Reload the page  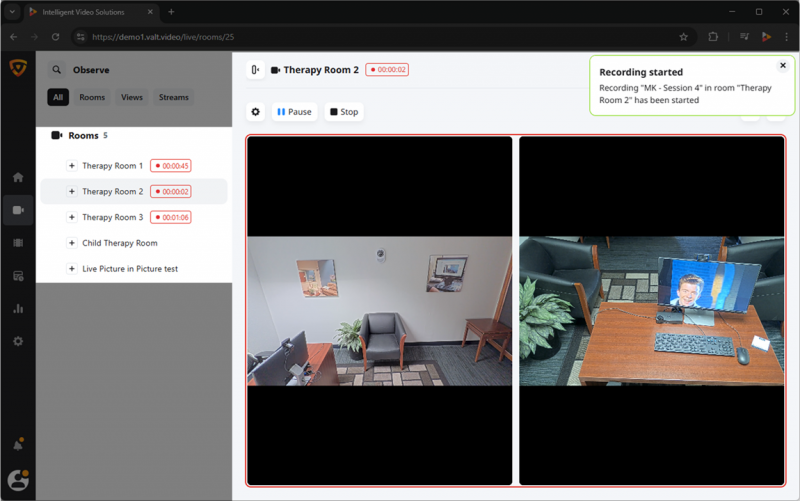point(56,37)
